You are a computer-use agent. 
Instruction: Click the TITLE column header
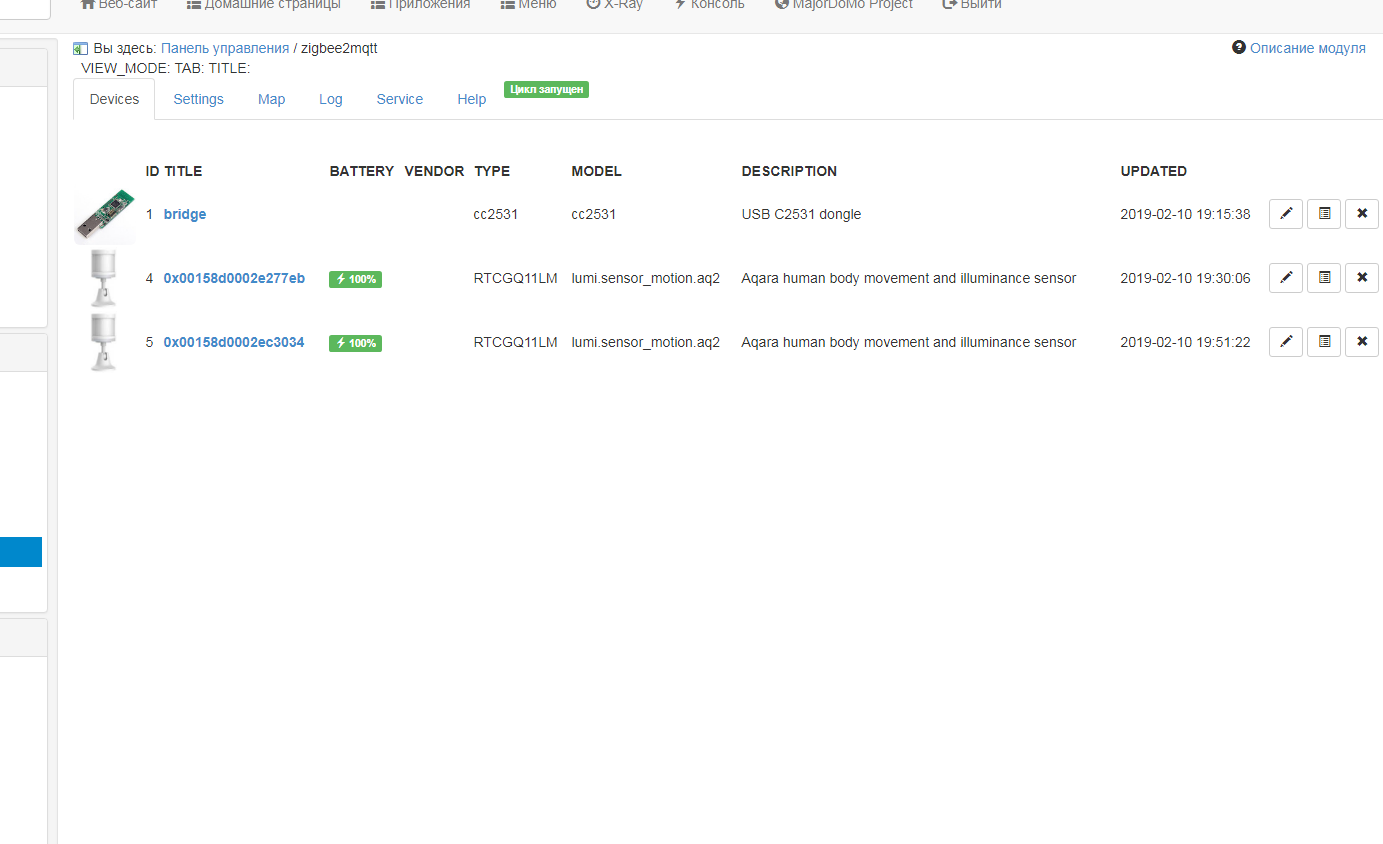pyautogui.click(x=183, y=171)
